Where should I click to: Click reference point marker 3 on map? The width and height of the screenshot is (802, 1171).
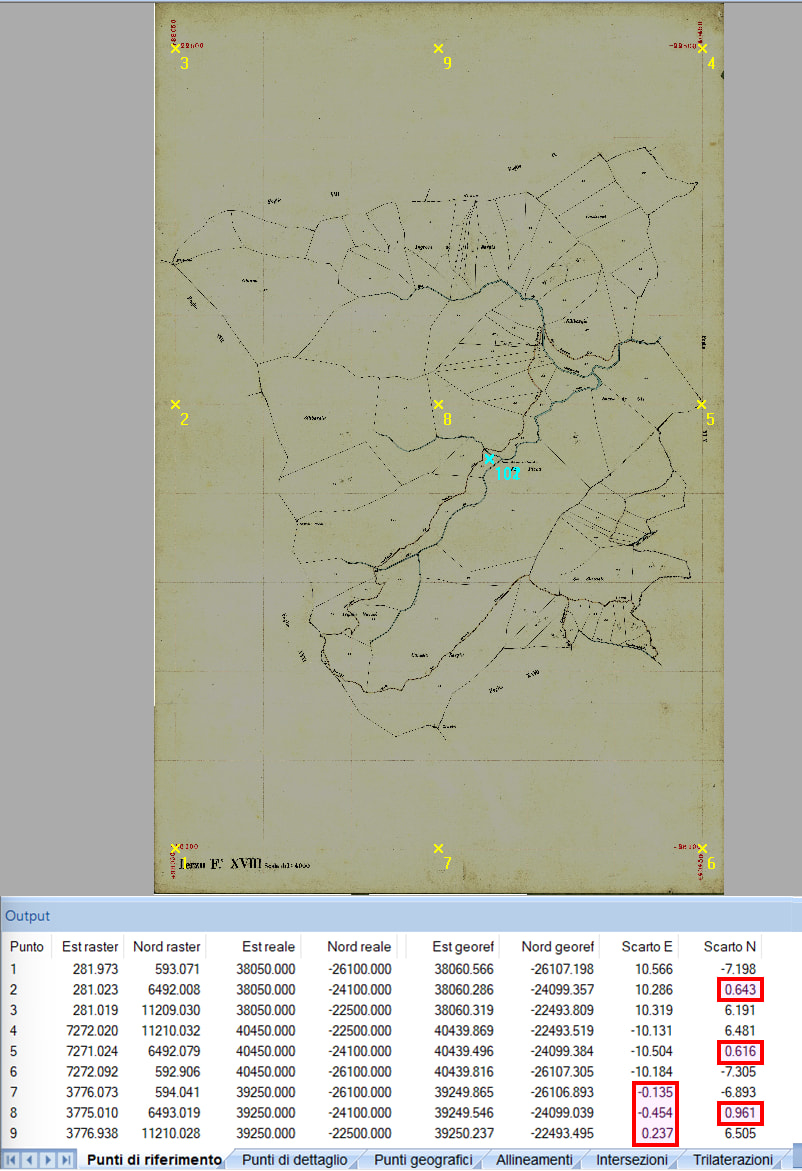(x=176, y=48)
